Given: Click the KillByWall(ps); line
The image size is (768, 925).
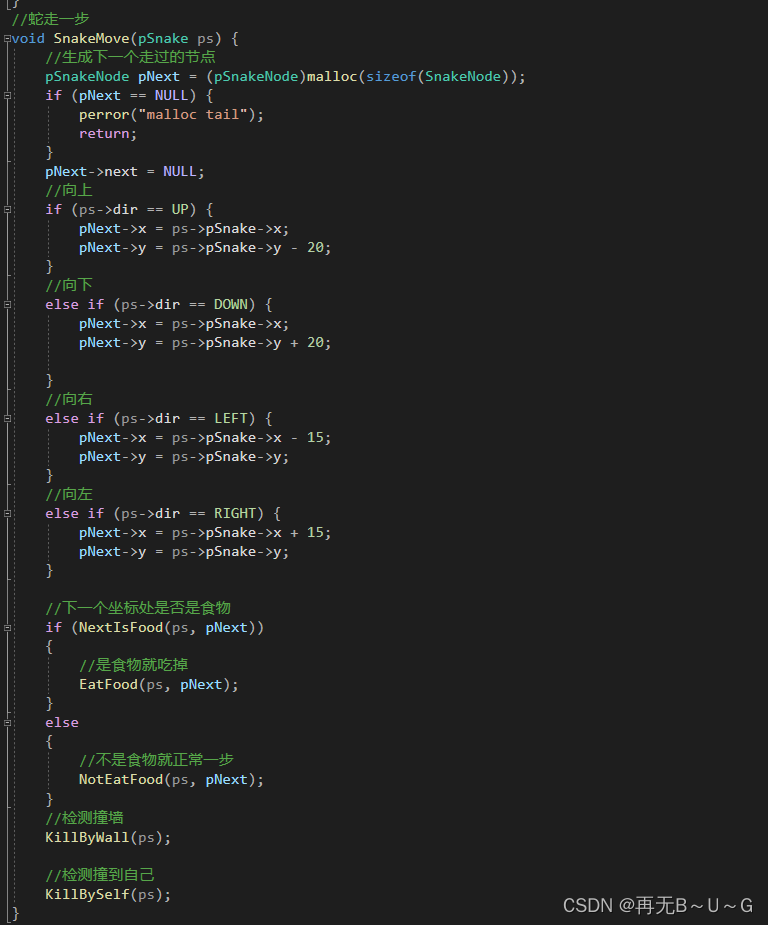Looking at the screenshot, I should tap(108, 837).
